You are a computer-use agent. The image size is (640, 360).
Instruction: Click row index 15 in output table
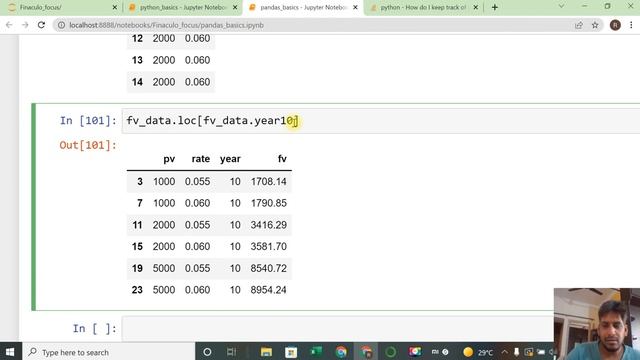(x=137, y=247)
